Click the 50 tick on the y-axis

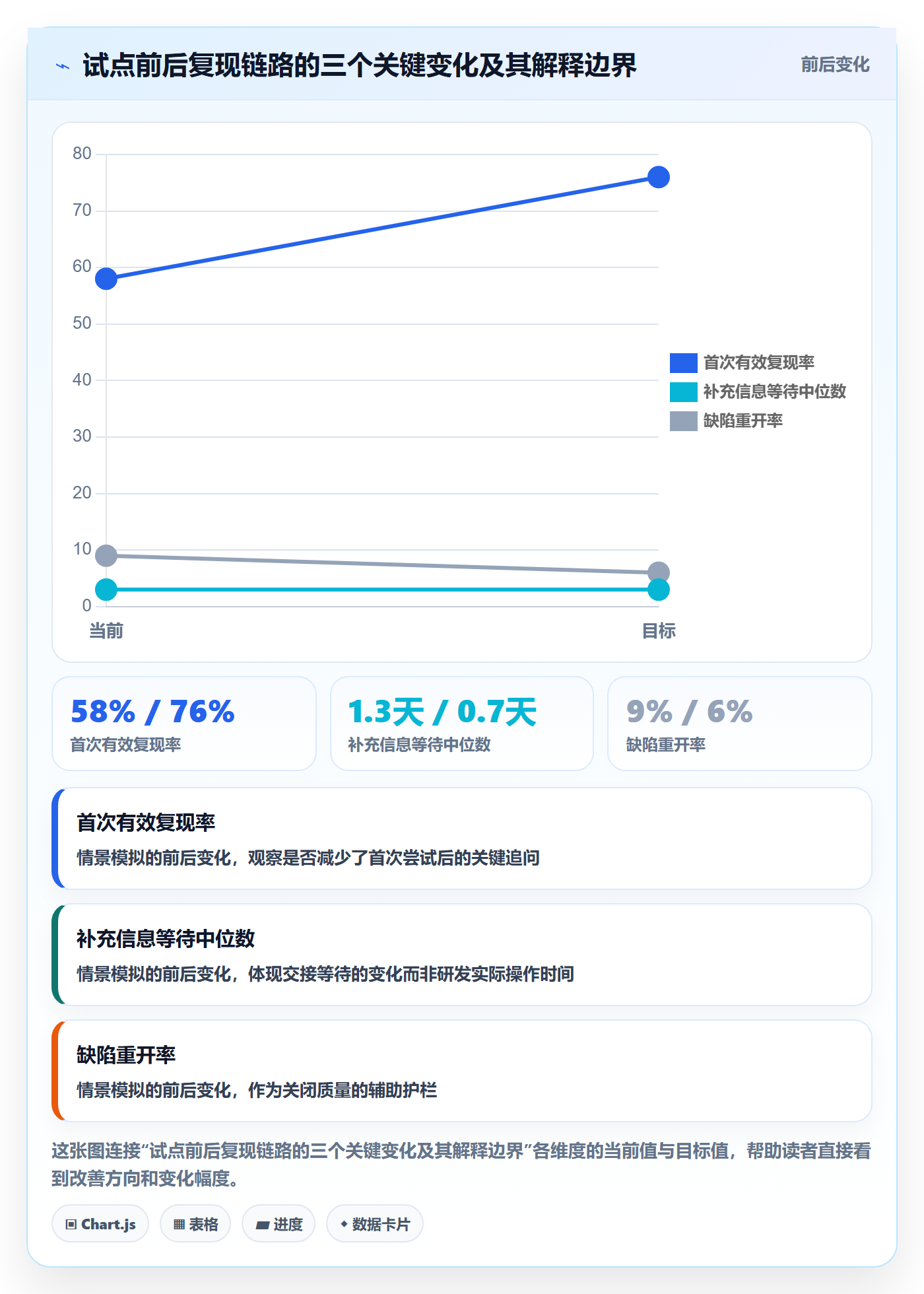click(82, 323)
